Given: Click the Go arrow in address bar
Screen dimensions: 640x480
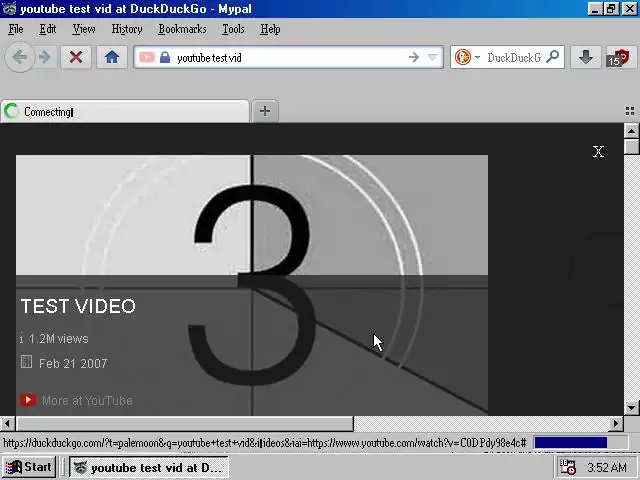Looking at the screenshot, I should [414, 57].
